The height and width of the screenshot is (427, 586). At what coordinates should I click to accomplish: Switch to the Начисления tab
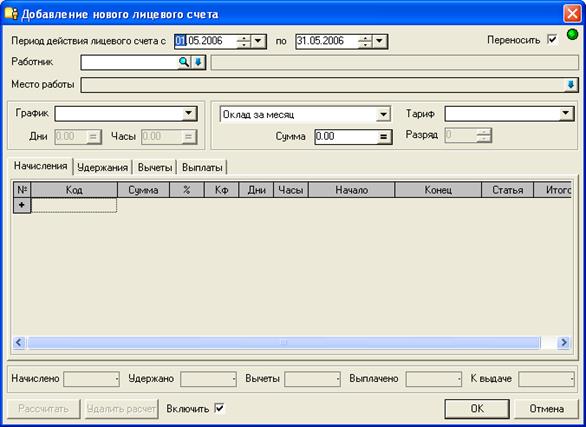tap(40, 166)
